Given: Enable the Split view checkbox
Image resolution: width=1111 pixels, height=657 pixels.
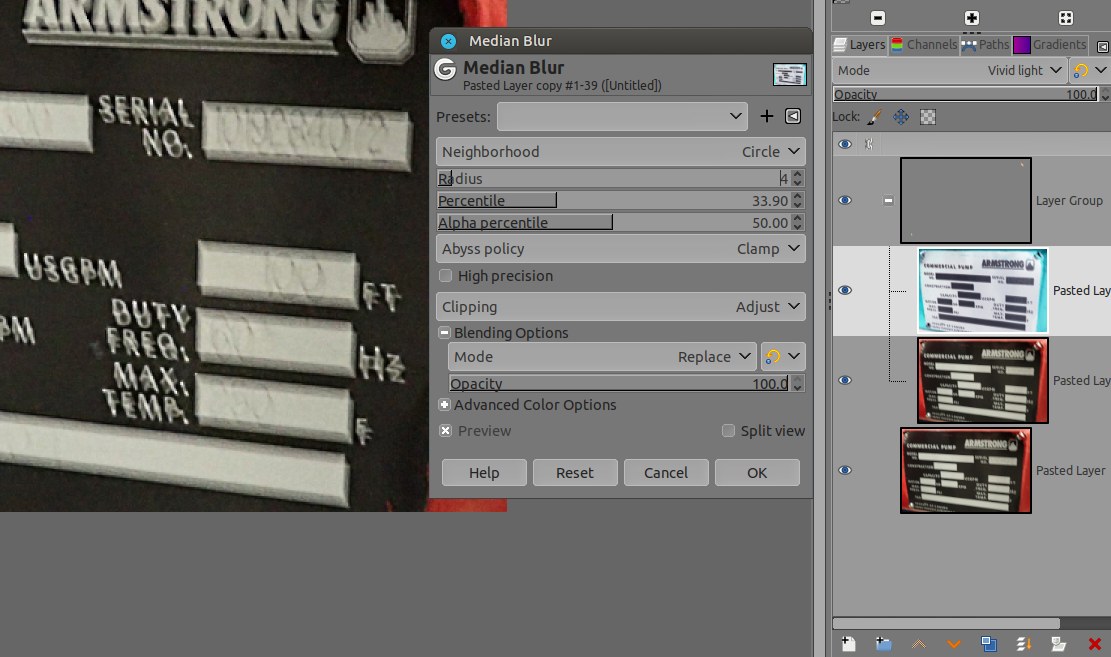Looking at the screenshot, I should pyautogui.click(x=728, y=431).
